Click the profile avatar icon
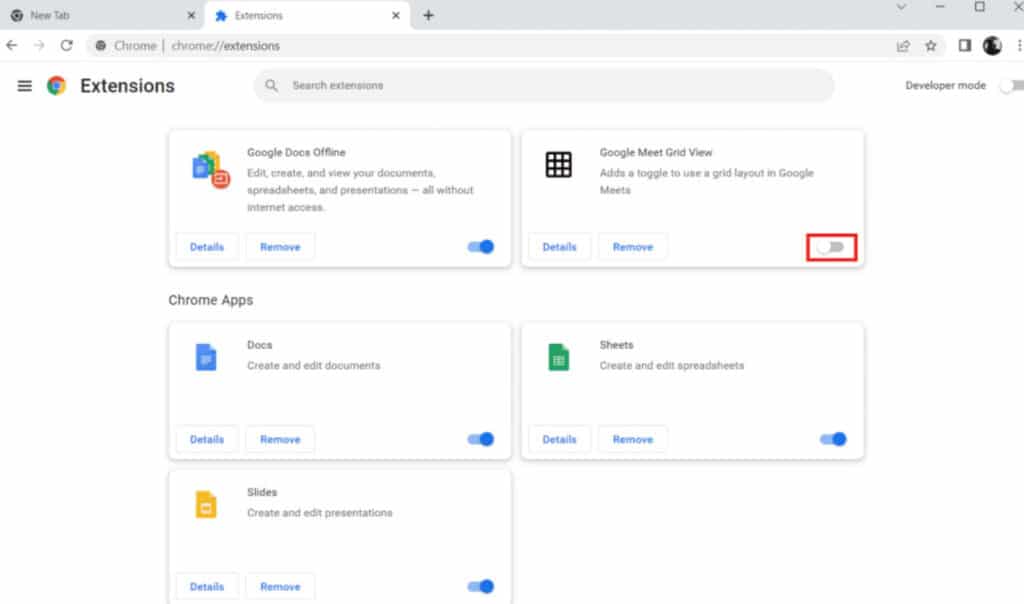Screen dimensions: 1024x604 point(992,45)
